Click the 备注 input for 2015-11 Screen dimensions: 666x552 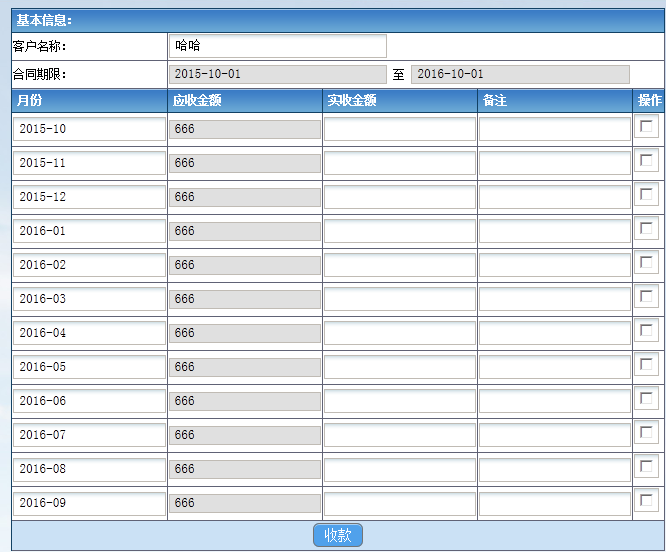(555, 163)
